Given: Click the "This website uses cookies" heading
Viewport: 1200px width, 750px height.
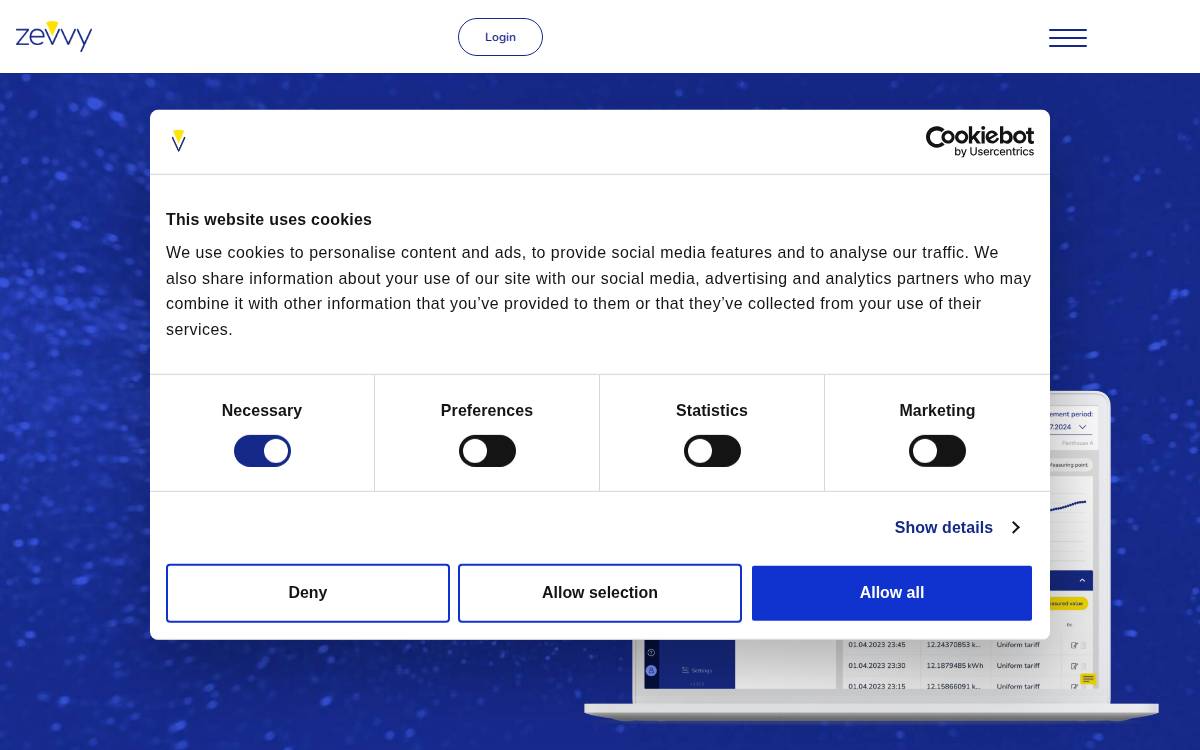Looking at the screenshot, I should pyautogui.click(x=269, y=219).
